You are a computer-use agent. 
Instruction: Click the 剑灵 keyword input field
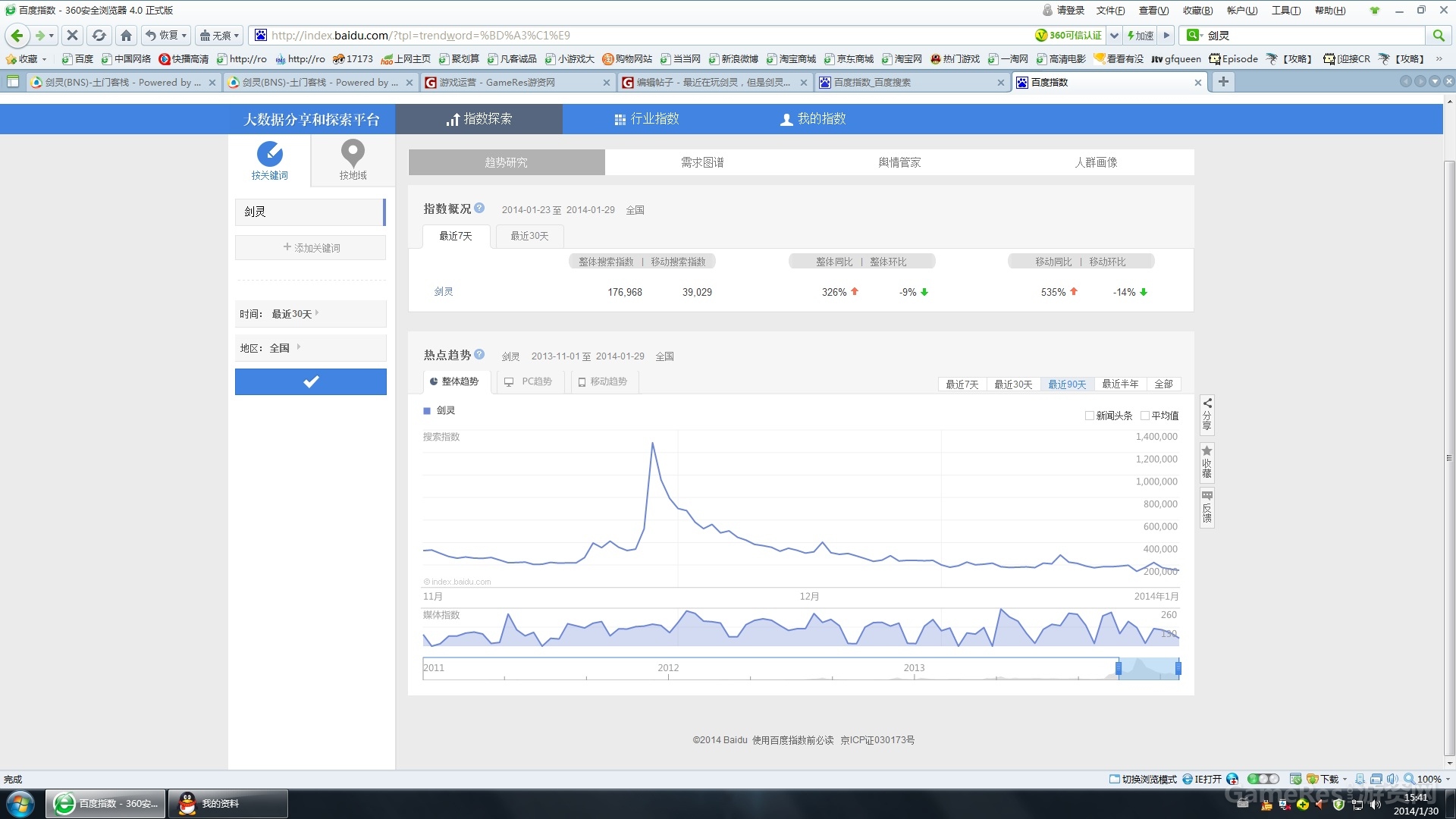(309, 212)
